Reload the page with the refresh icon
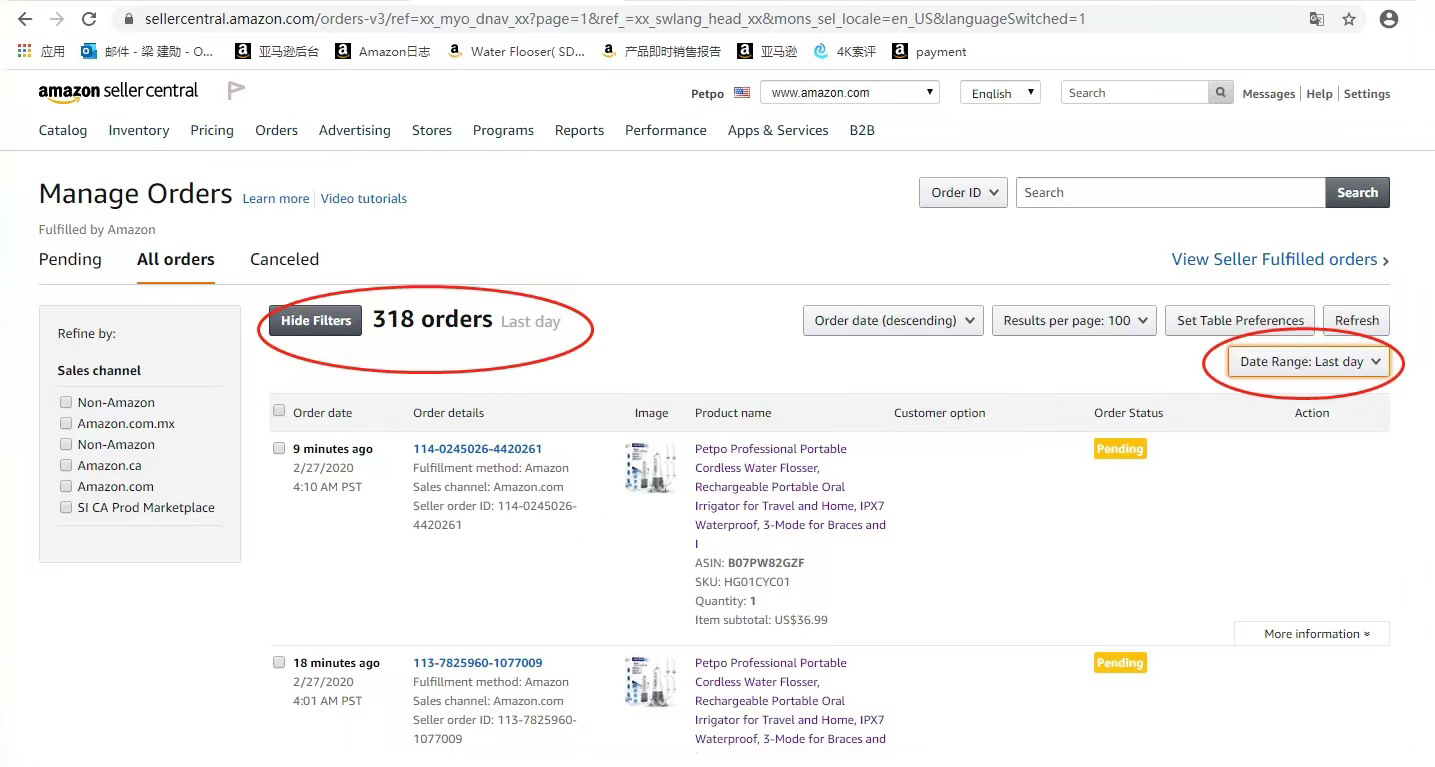This screenshot has width=1435, height=767. [x=89, y=19]
